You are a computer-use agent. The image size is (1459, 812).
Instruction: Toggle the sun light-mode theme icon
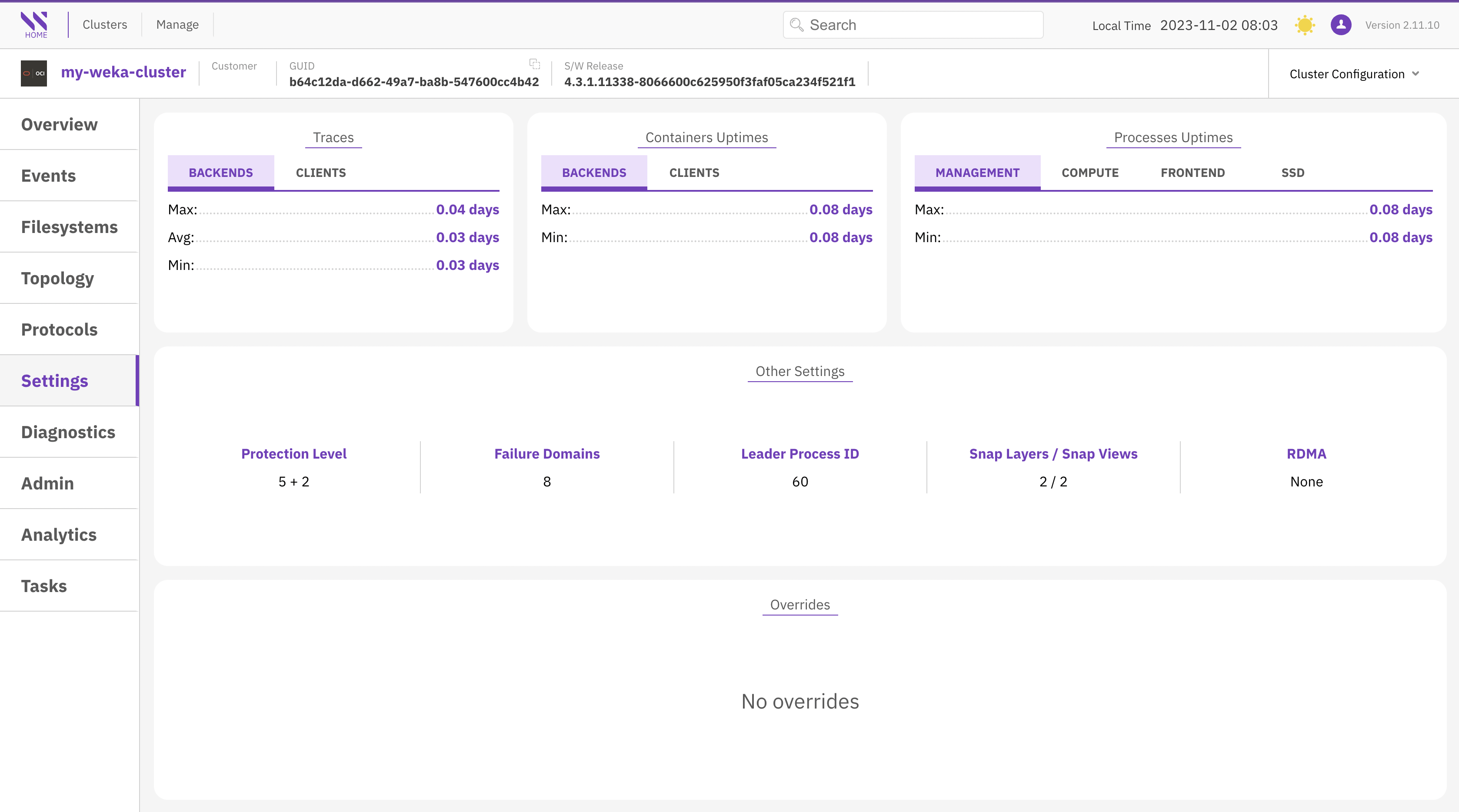(x=1304, y=25)
